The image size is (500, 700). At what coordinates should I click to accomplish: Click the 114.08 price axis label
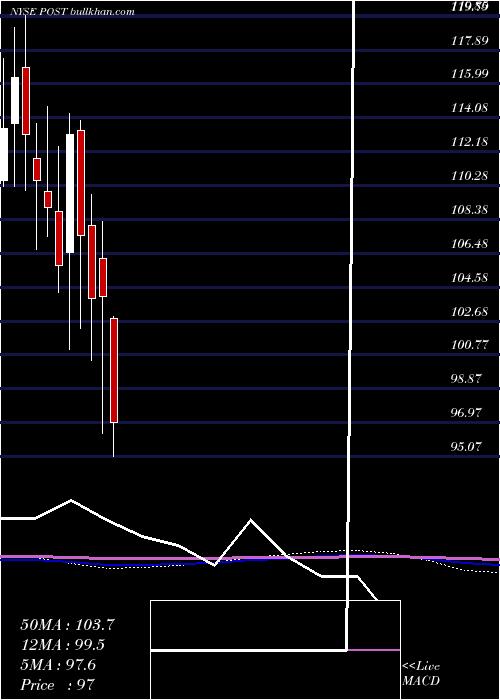click(x=470, y=108)
